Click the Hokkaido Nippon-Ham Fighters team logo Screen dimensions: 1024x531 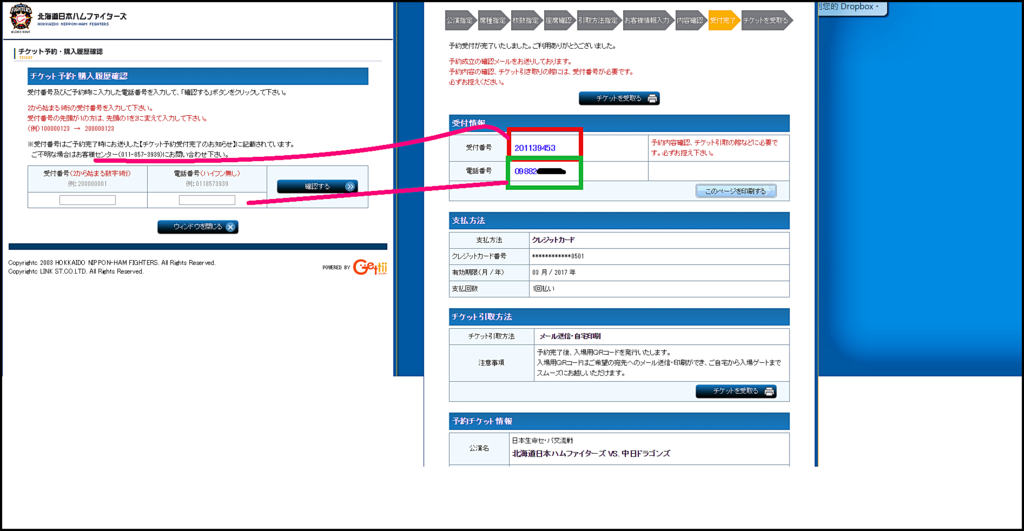click(21, 17)
